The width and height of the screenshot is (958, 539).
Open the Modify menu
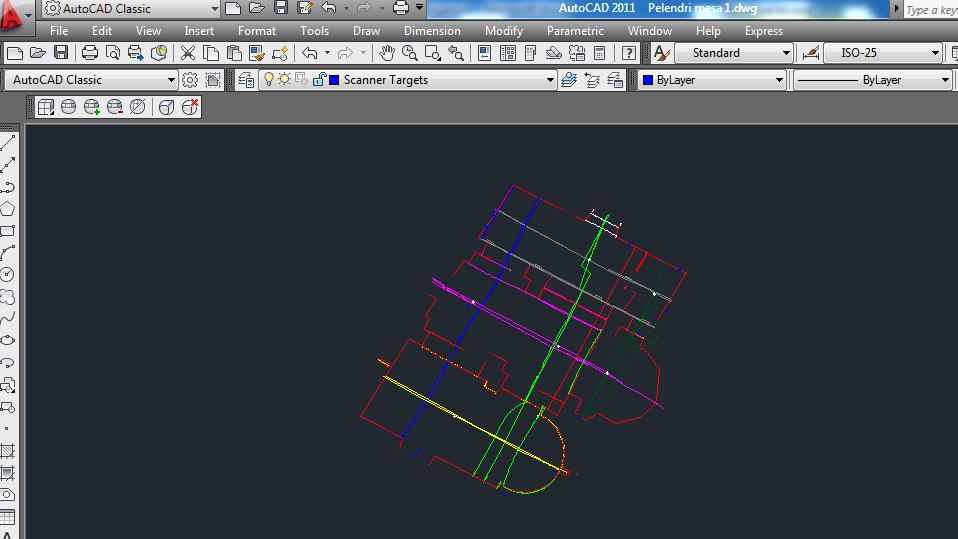[x=503, y=31]
